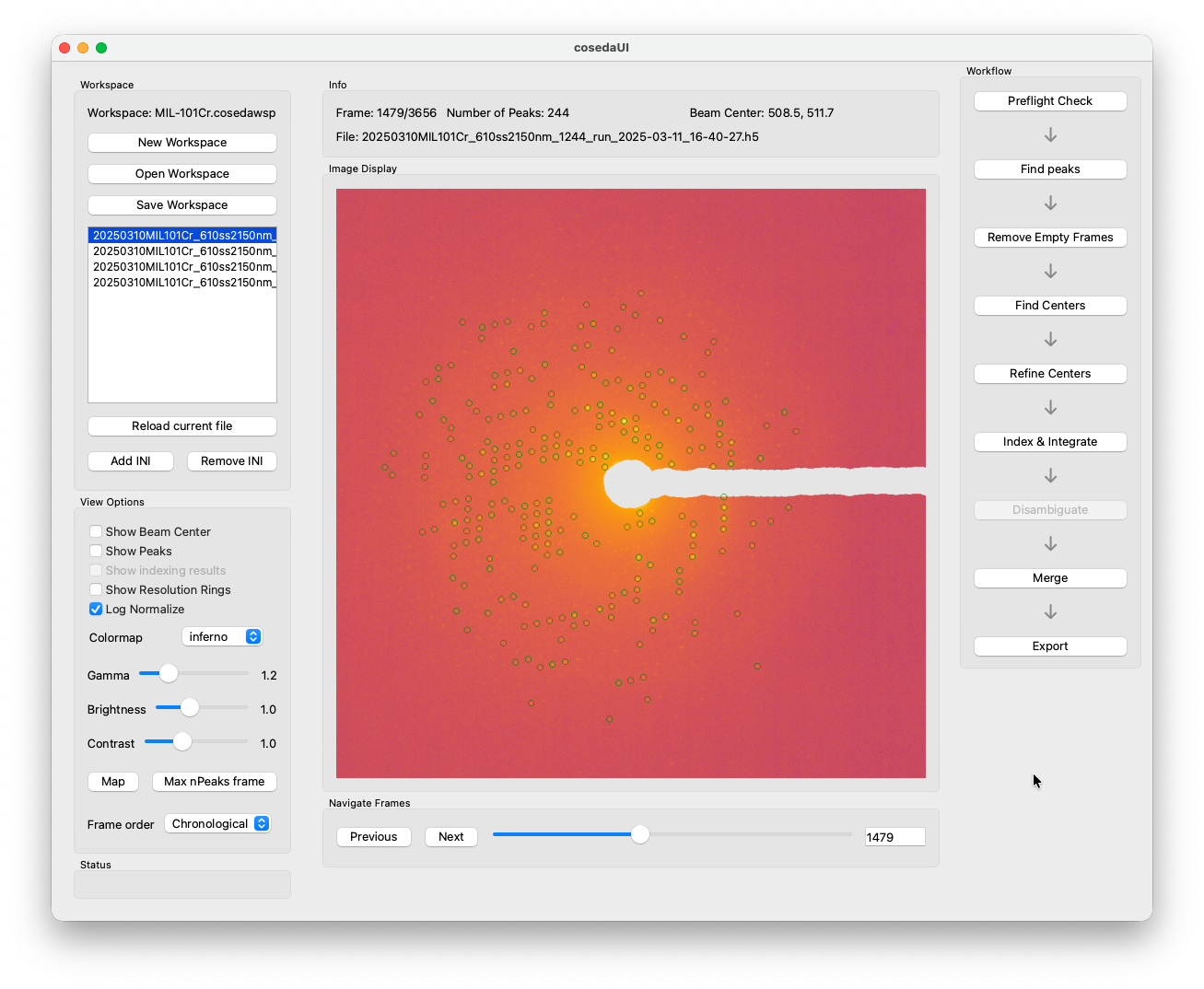Screen dimensions: 1204x989
Task: Launch the Index & Integrate step
Action: coord(1050,442)
